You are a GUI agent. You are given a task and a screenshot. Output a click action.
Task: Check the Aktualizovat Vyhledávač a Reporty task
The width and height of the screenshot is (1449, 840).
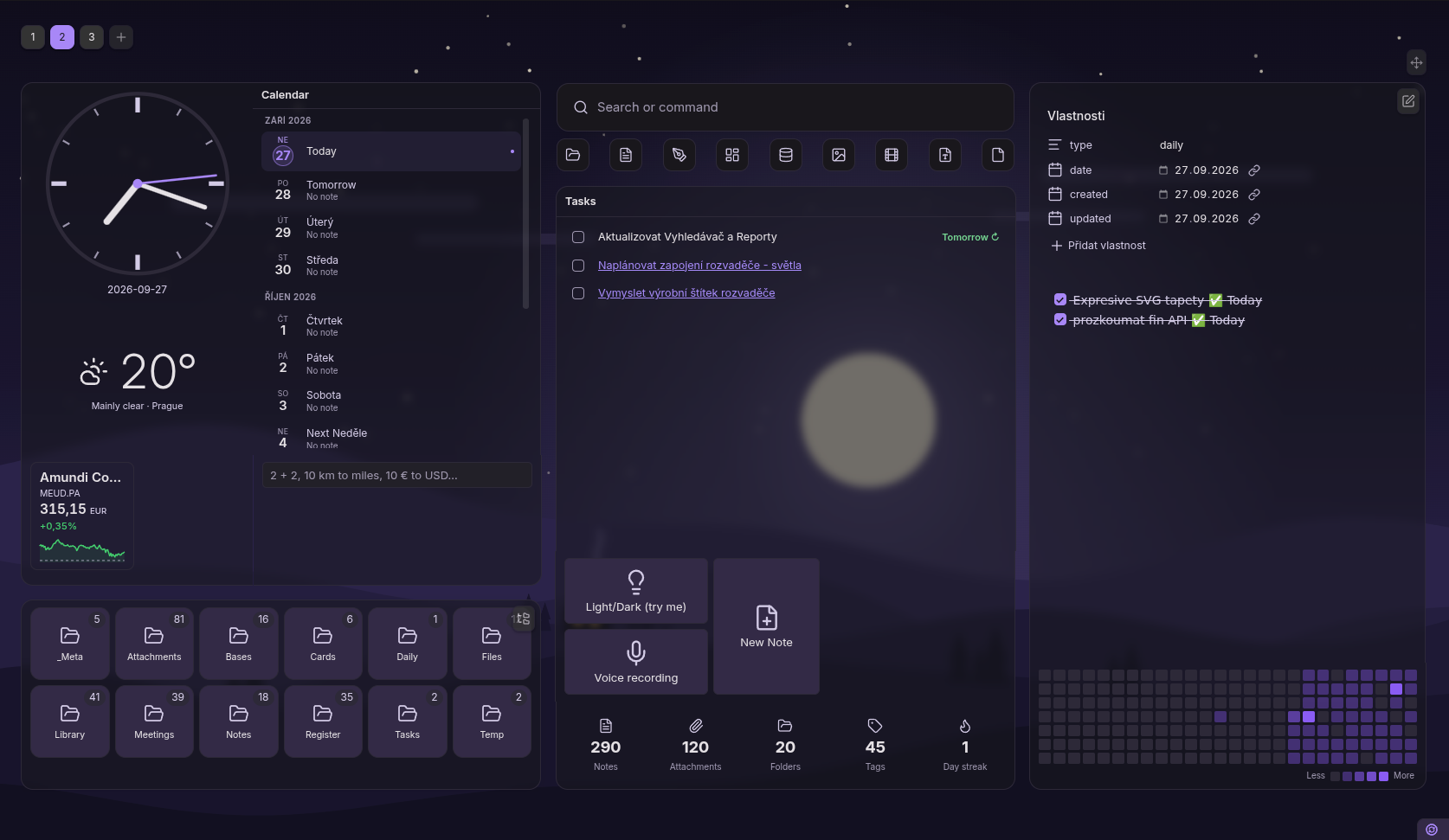point(578,237)
